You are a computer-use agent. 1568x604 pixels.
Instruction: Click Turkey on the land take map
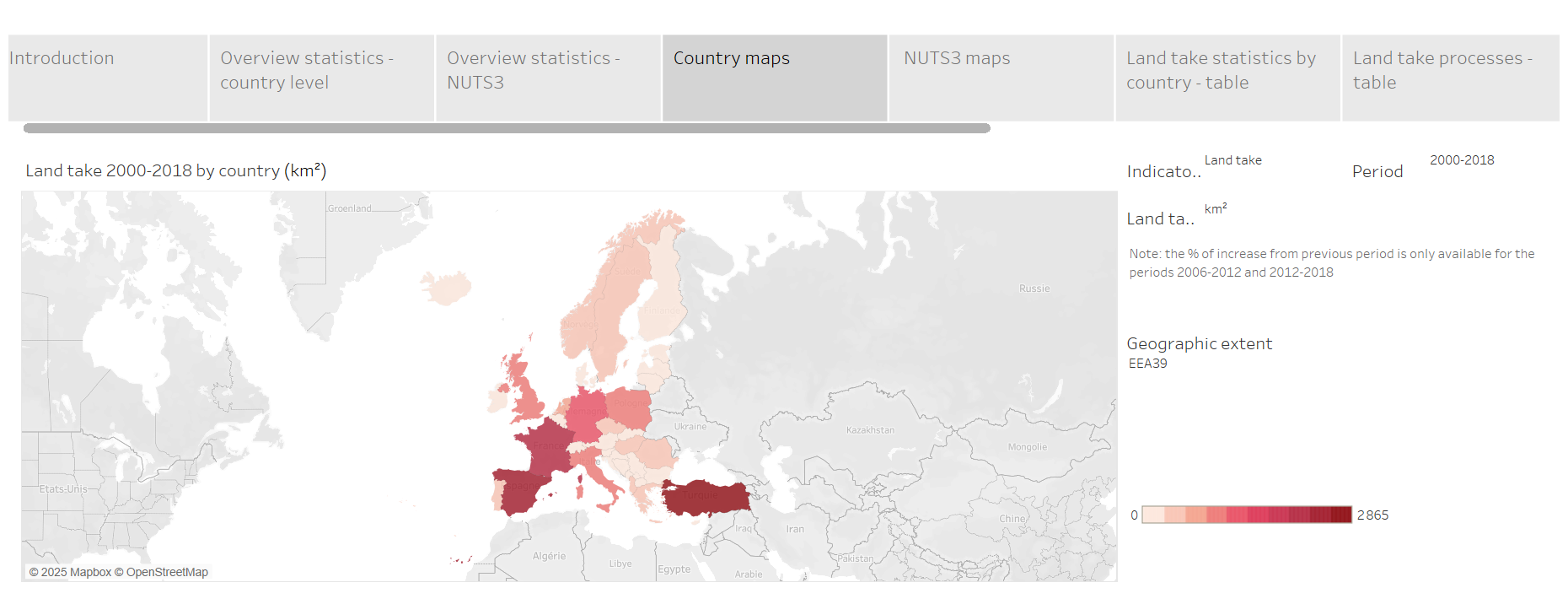pos(706,498)
